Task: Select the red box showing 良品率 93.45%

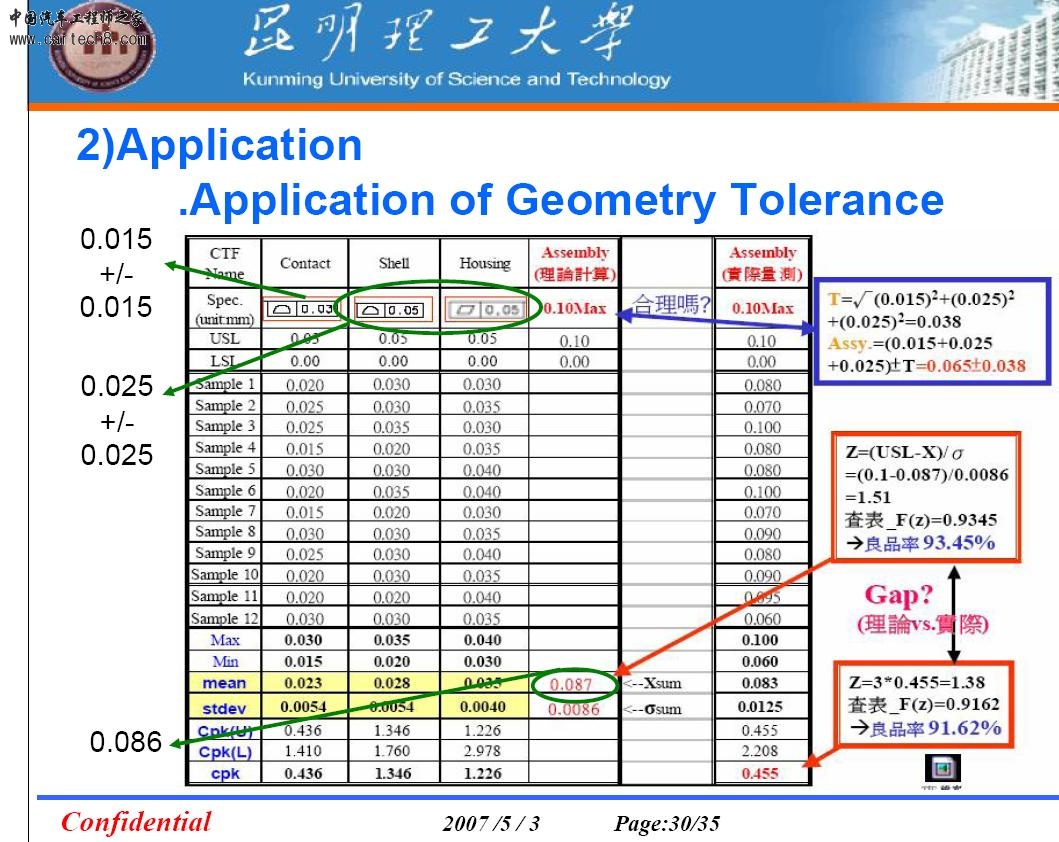Action: [x=925, y=494]
